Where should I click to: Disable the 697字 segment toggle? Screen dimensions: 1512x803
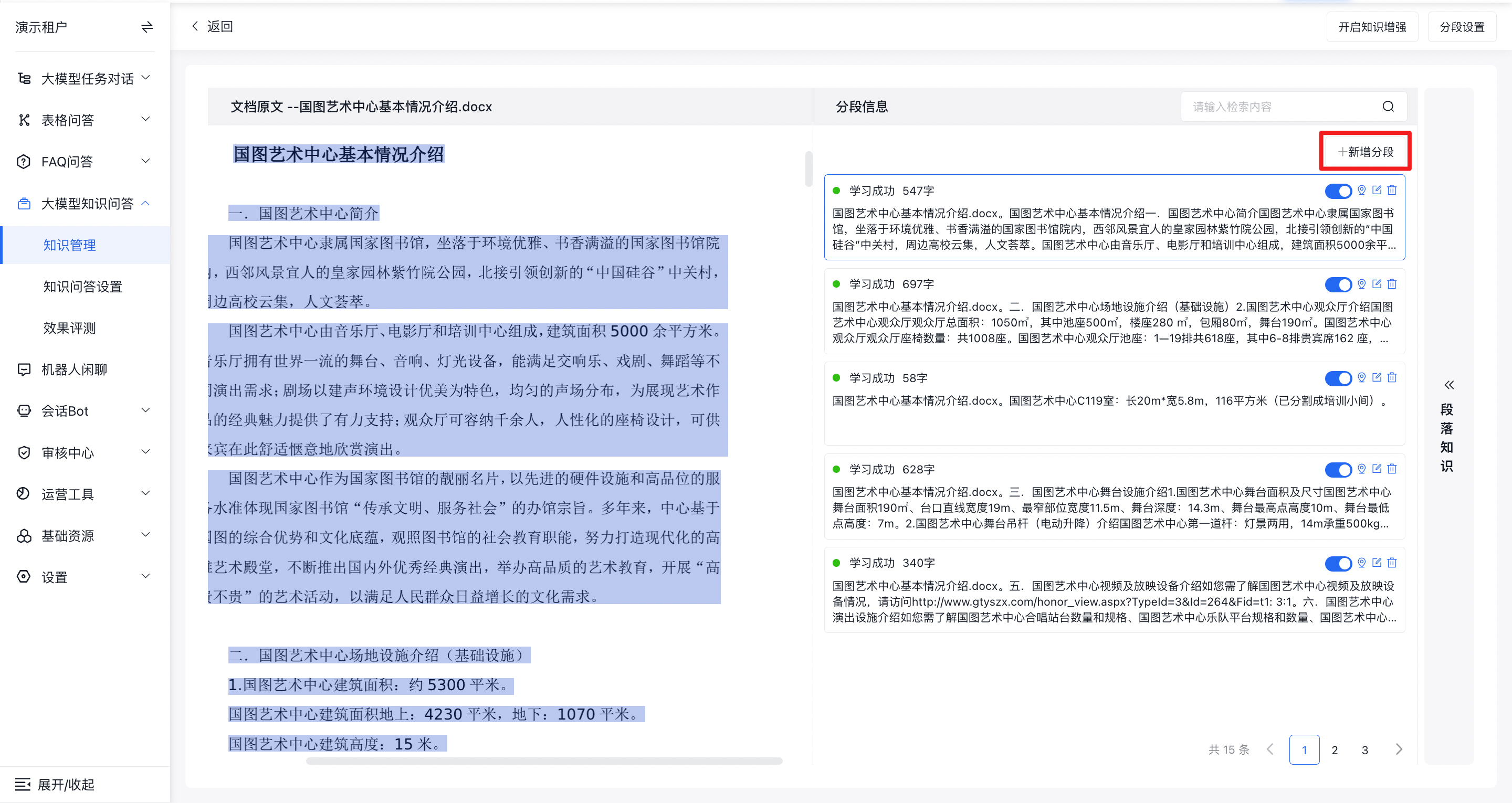(1338, 284)
